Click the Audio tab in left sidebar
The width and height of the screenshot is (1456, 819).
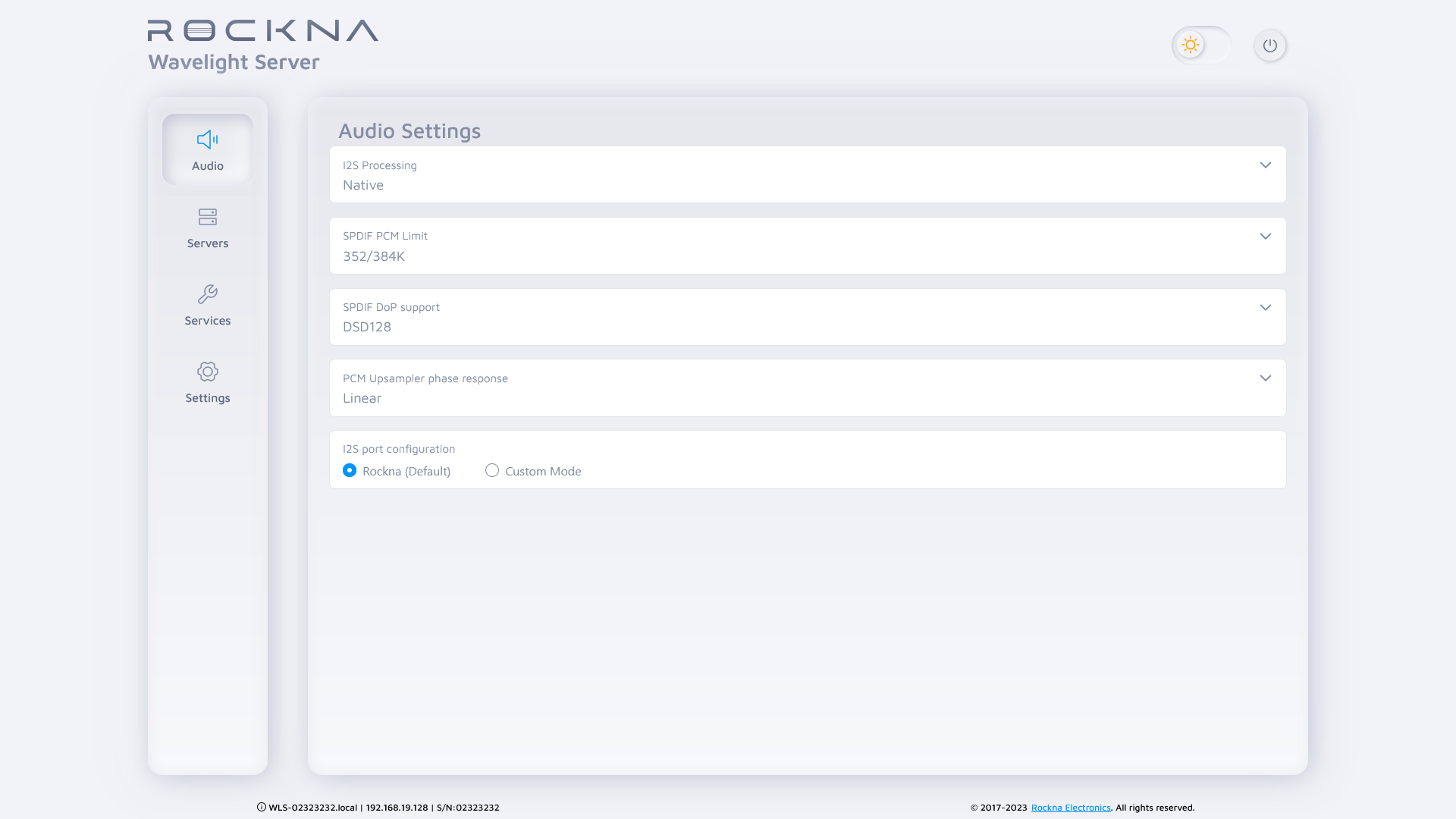coord(207,148)
